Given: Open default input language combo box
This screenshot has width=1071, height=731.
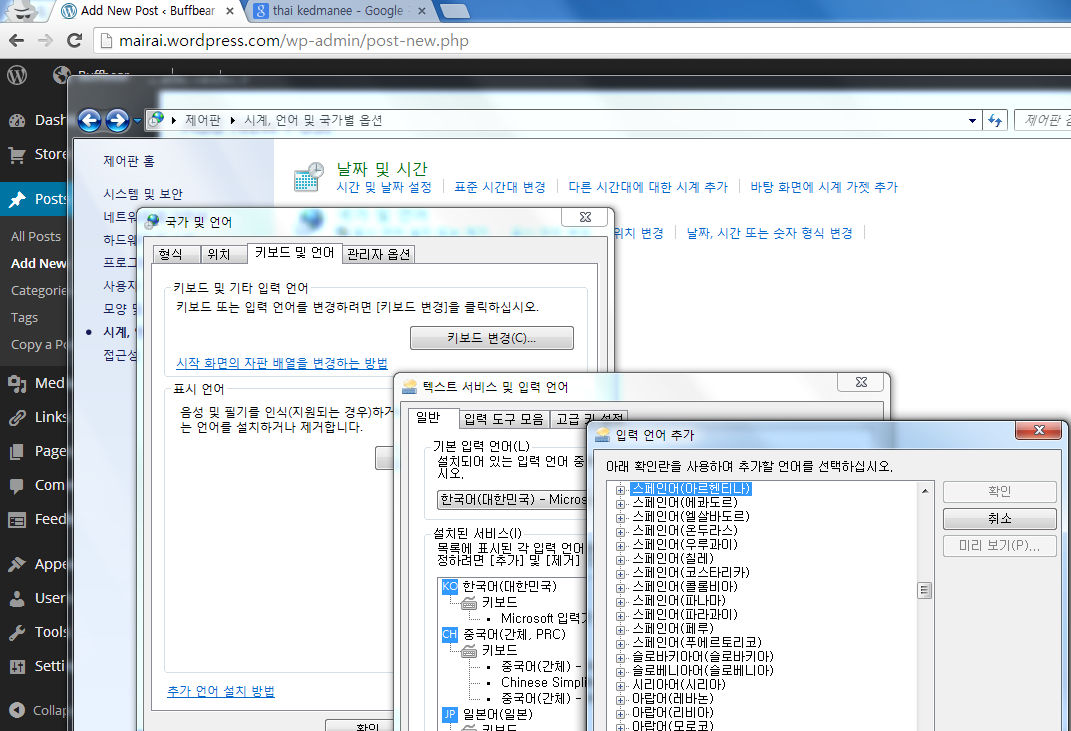Looking at the screenshot, I should point(512,499).
